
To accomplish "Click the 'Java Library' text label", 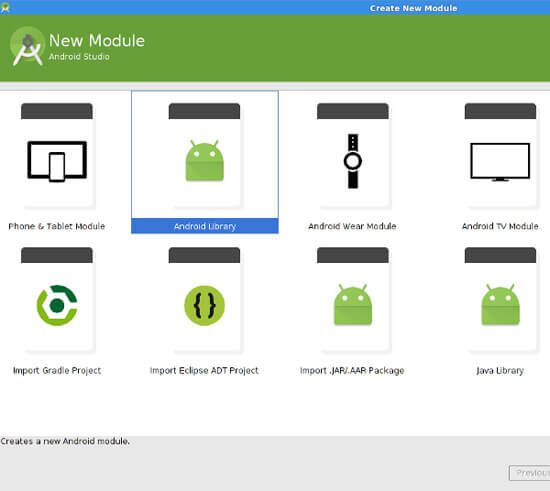I will (500, 370).
